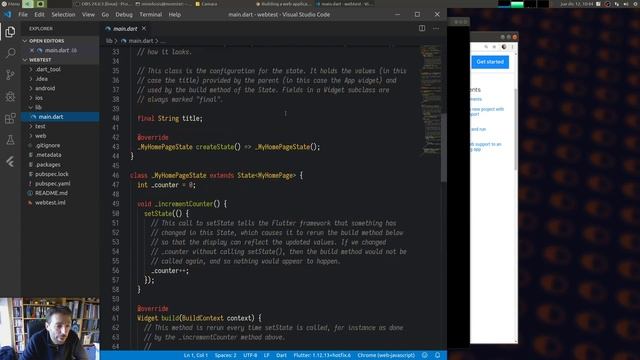Close main.dart in Open Editors list
The height and width of the screenshot is (360, 640).
pyautogui.click(x=32, y=50)
